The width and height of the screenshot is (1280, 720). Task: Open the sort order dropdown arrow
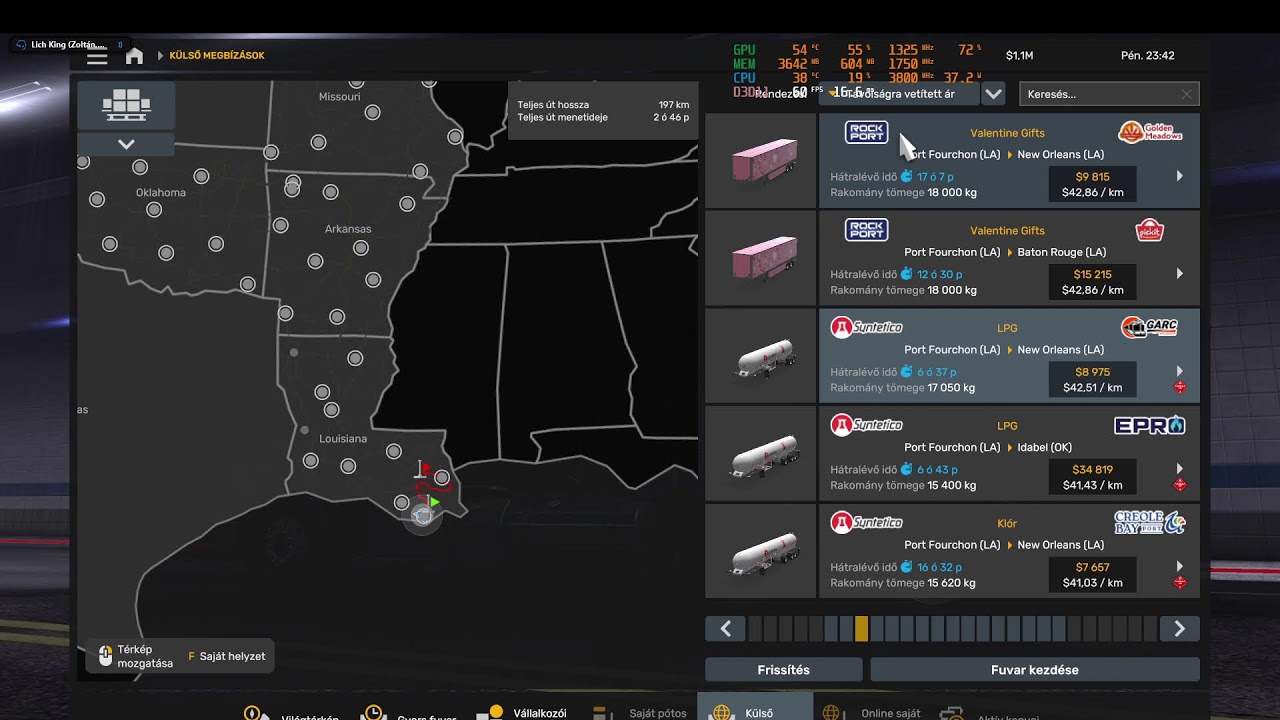993,94
